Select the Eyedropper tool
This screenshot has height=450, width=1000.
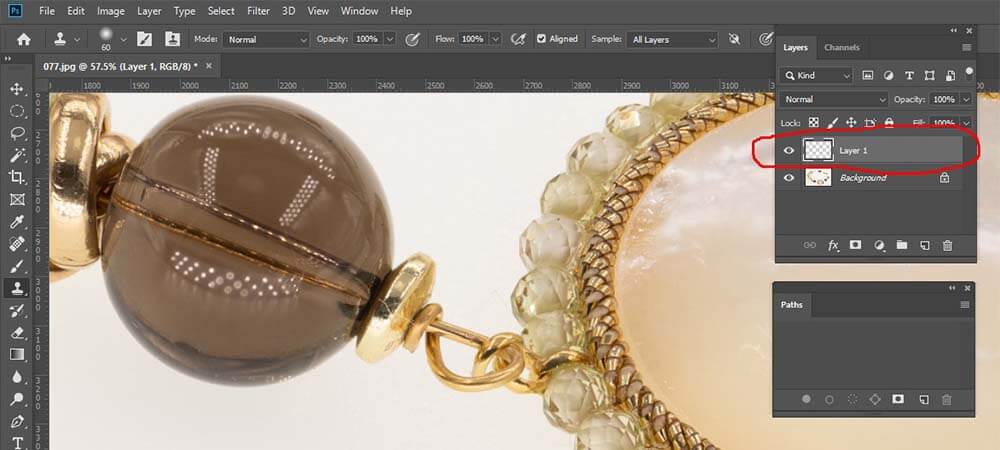click(x=17, y=221)
